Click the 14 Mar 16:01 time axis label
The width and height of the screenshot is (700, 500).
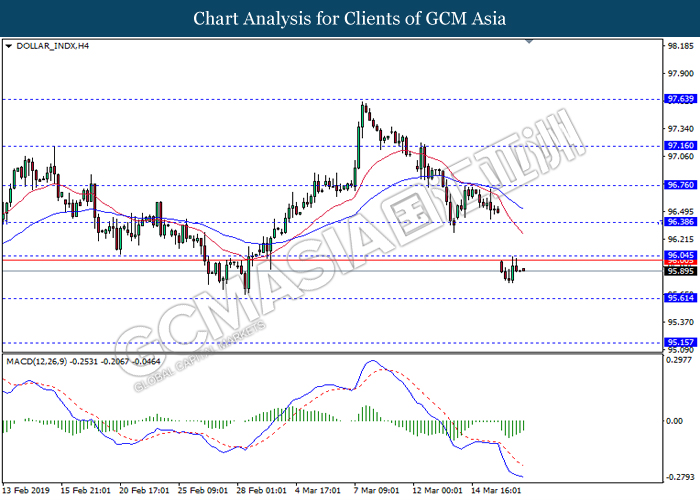(496, 490)
